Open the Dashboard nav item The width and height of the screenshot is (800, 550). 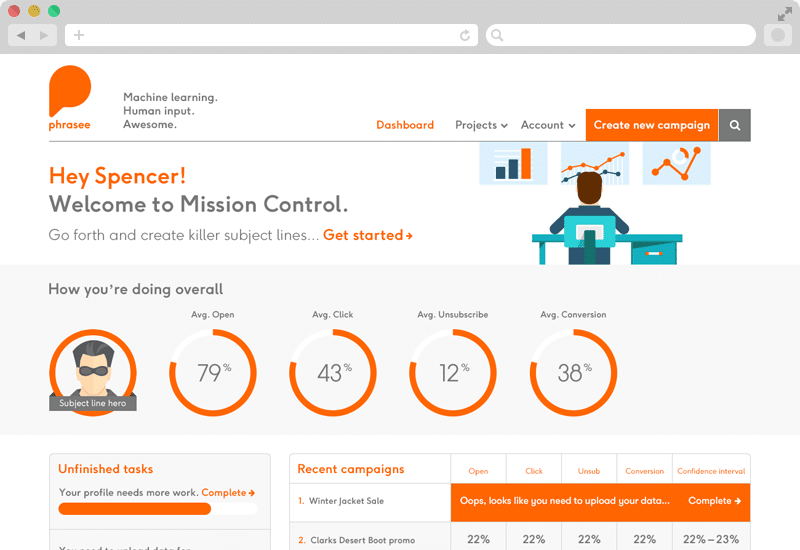[405, 125]
